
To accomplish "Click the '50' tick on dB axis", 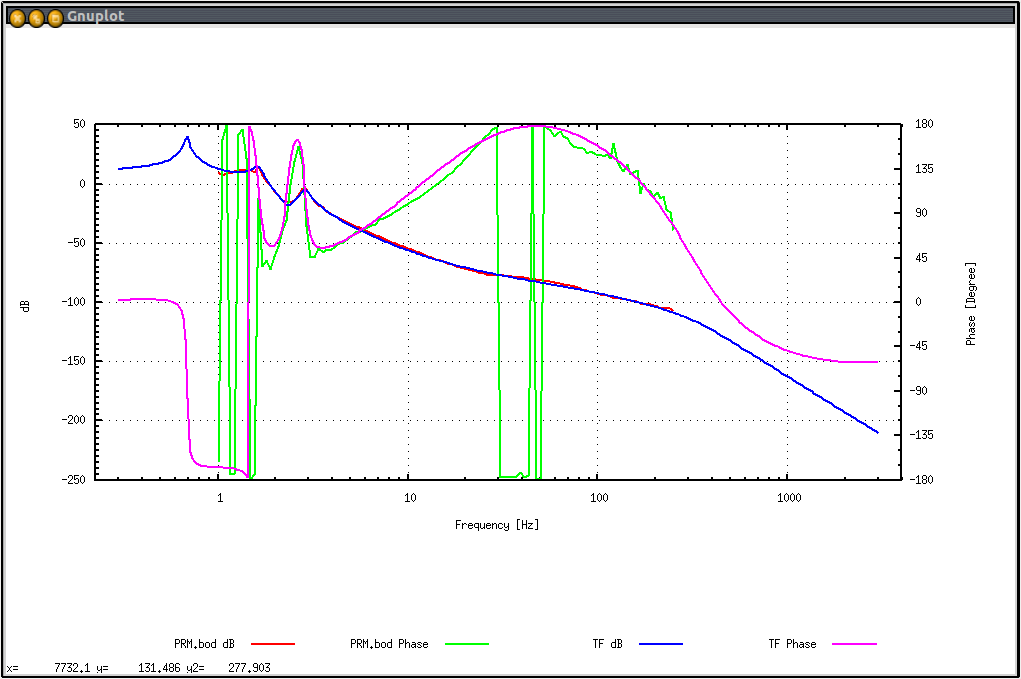I will (79, 124).
